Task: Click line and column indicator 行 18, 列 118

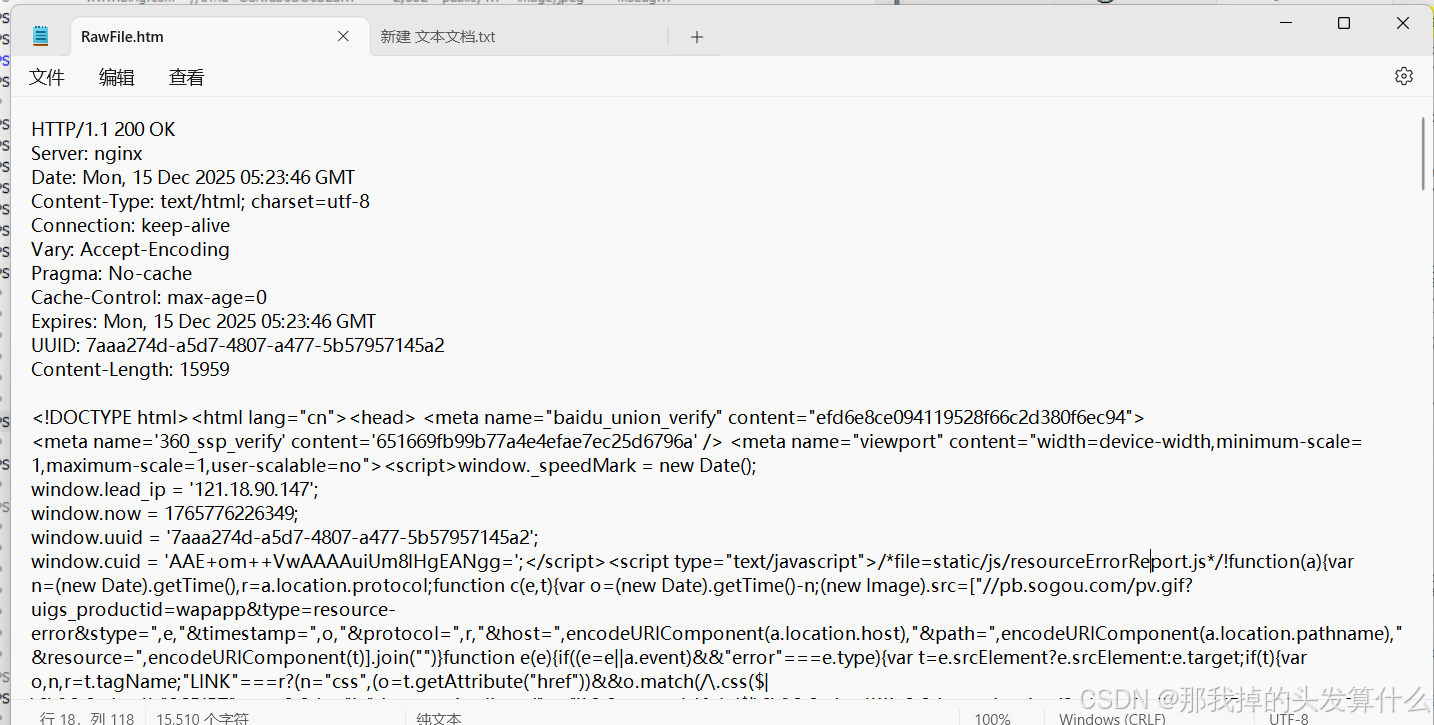Action: 87,718
